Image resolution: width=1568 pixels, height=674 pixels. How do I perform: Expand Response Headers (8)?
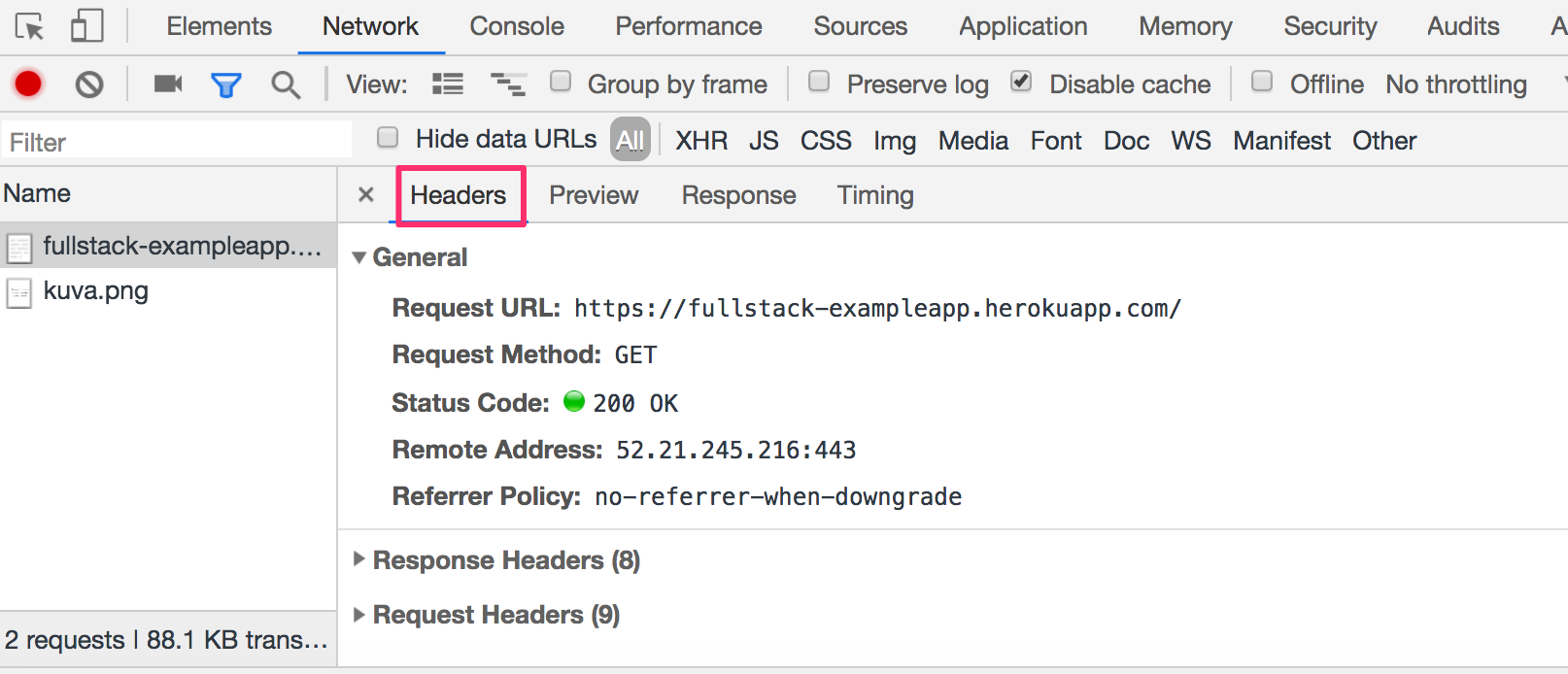[x=359, y=559]
